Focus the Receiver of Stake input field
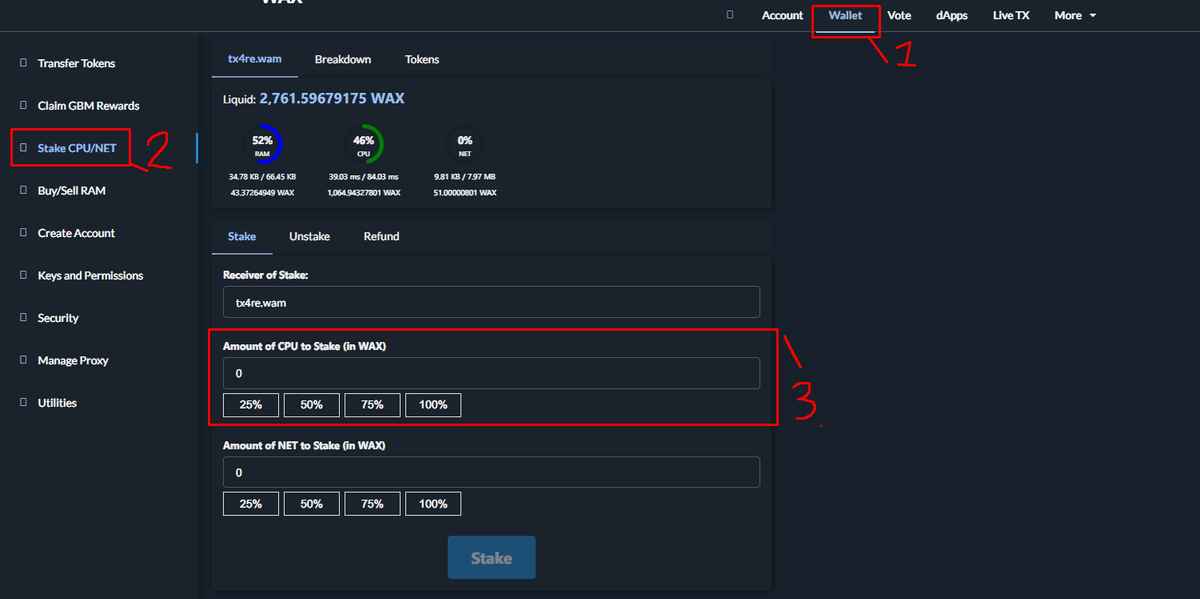The width and height of the screenshot is (1200, 599). (491, 302)
